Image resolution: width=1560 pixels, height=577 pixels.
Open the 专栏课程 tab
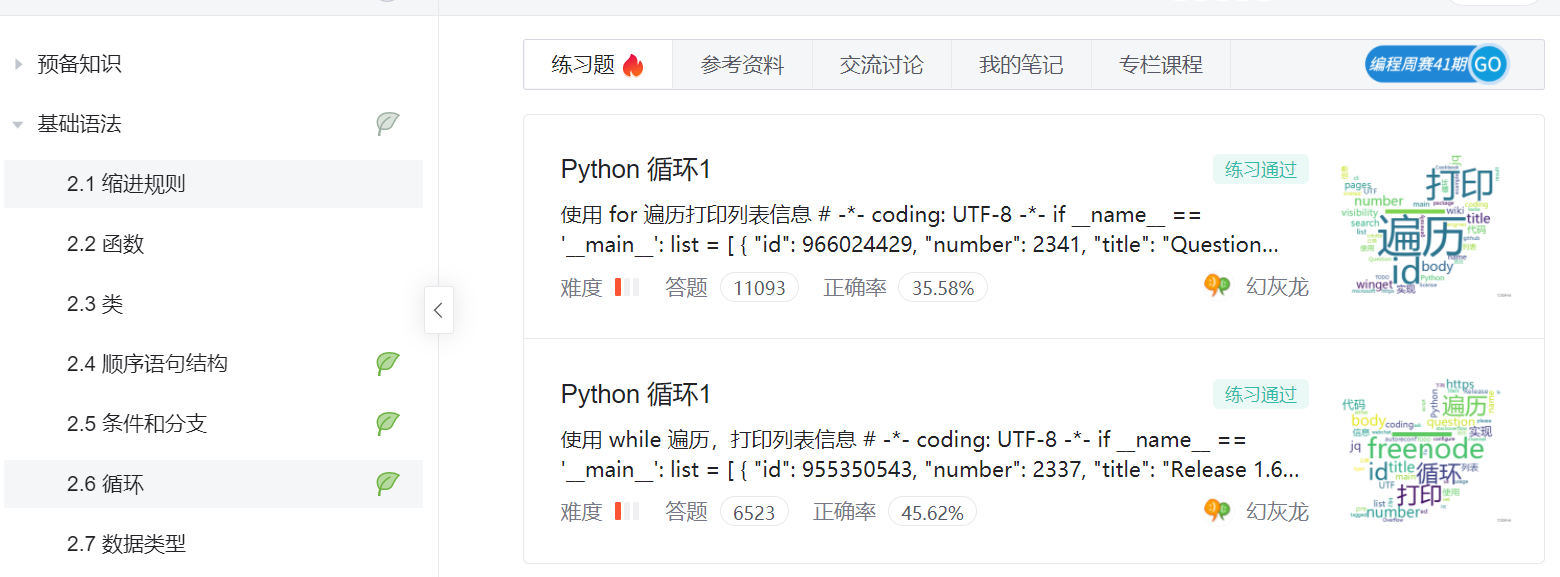1161,65
